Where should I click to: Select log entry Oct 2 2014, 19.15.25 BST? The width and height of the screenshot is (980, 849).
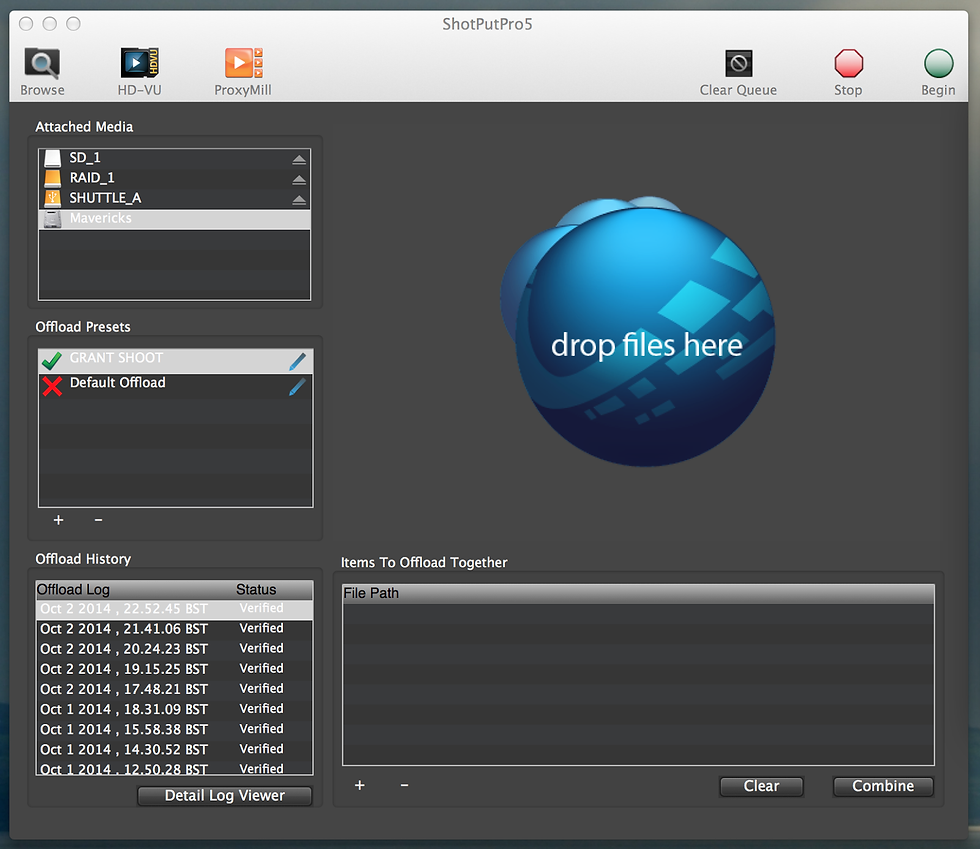pos(174,669)
